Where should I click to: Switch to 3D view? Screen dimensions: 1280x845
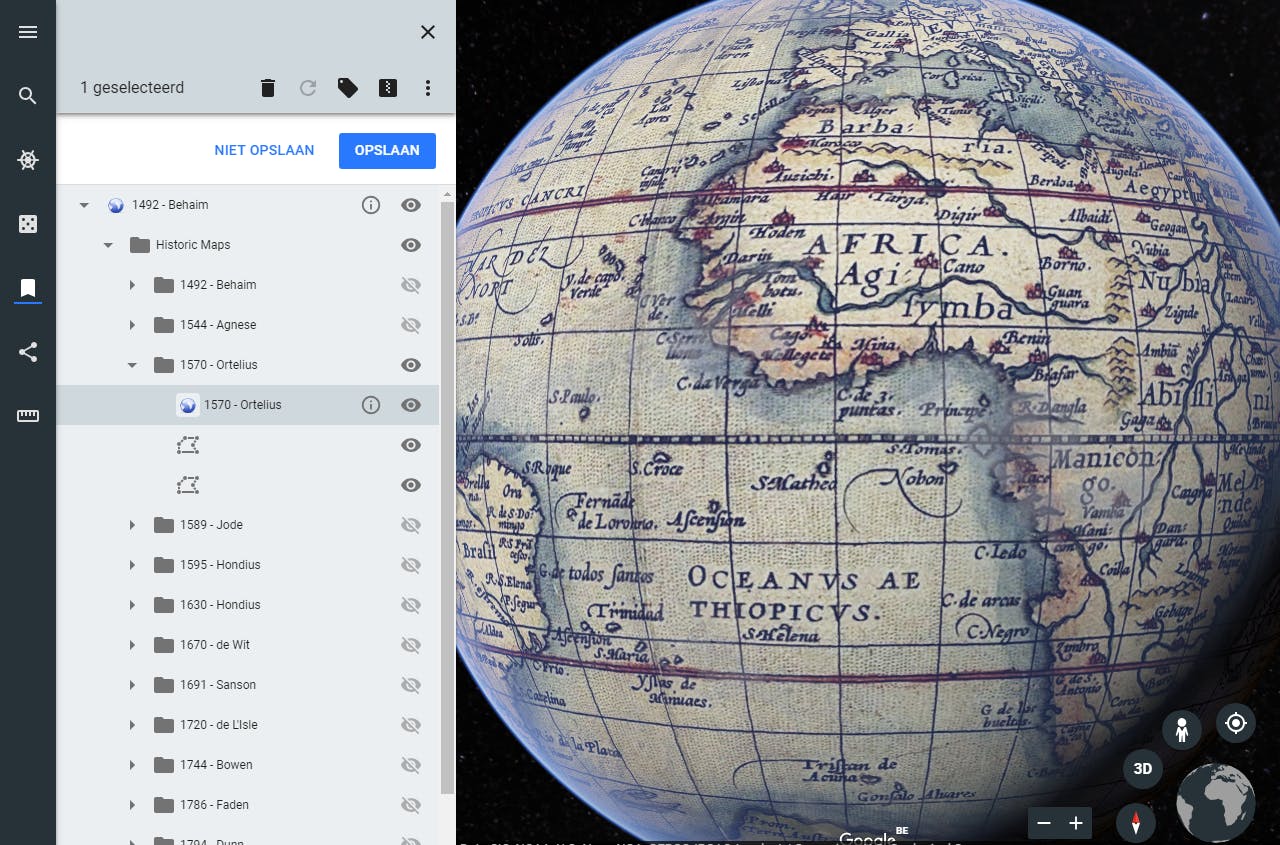coord(1142,769)
